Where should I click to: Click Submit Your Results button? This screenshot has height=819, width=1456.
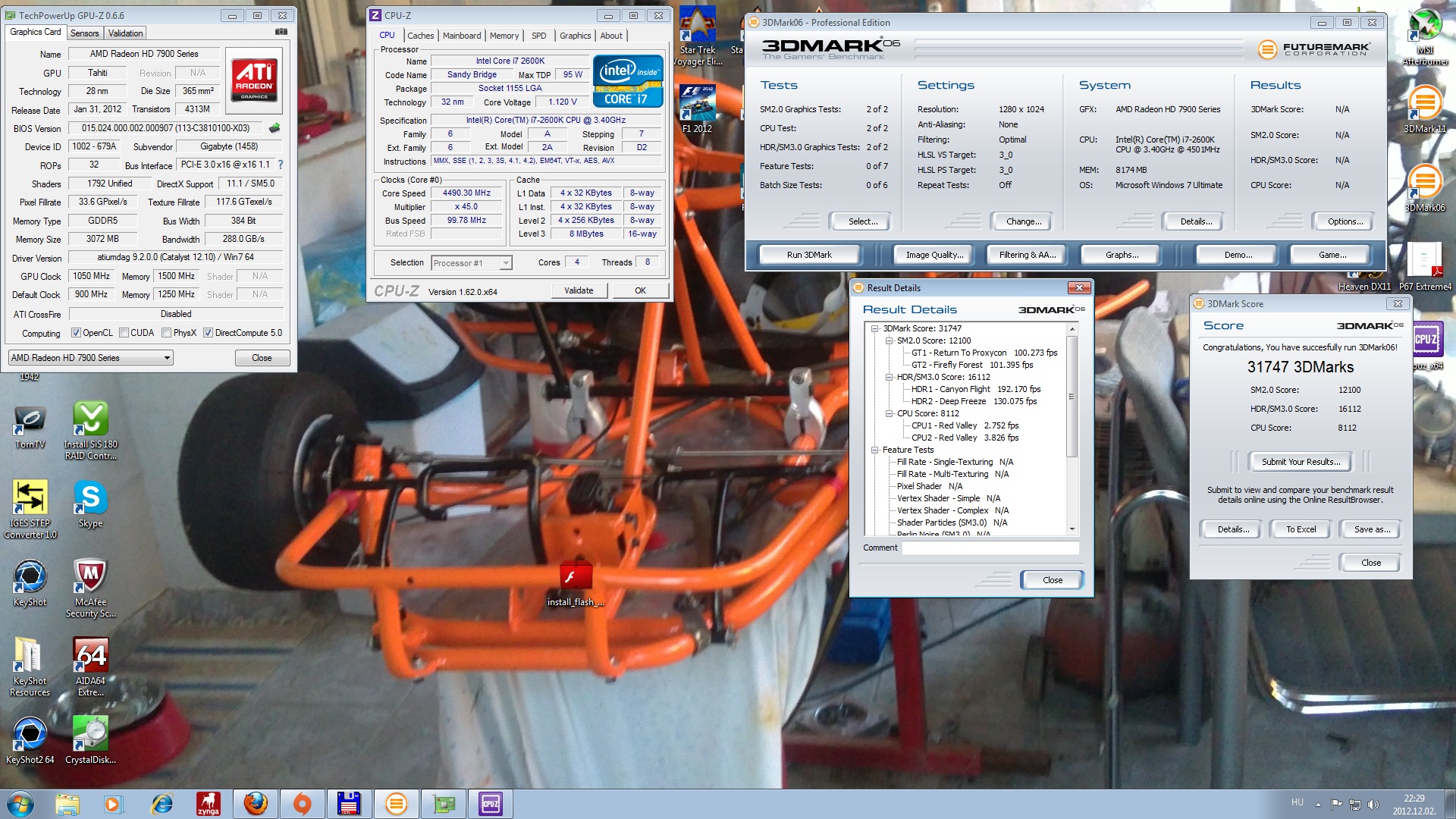pos(1301,462)
